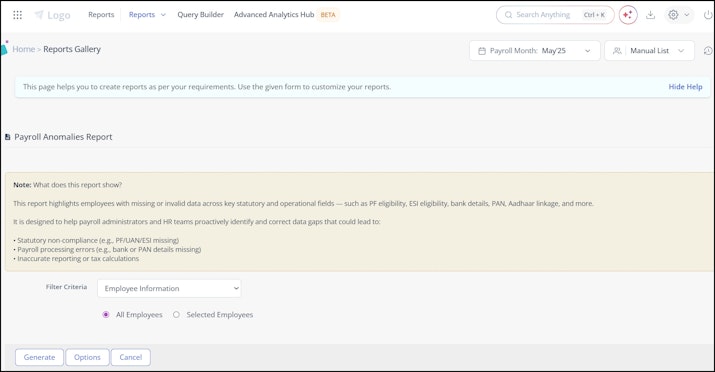Click the Options button
Image resolution: width=715 pixels, height=372 pixels.
point(87,357)
